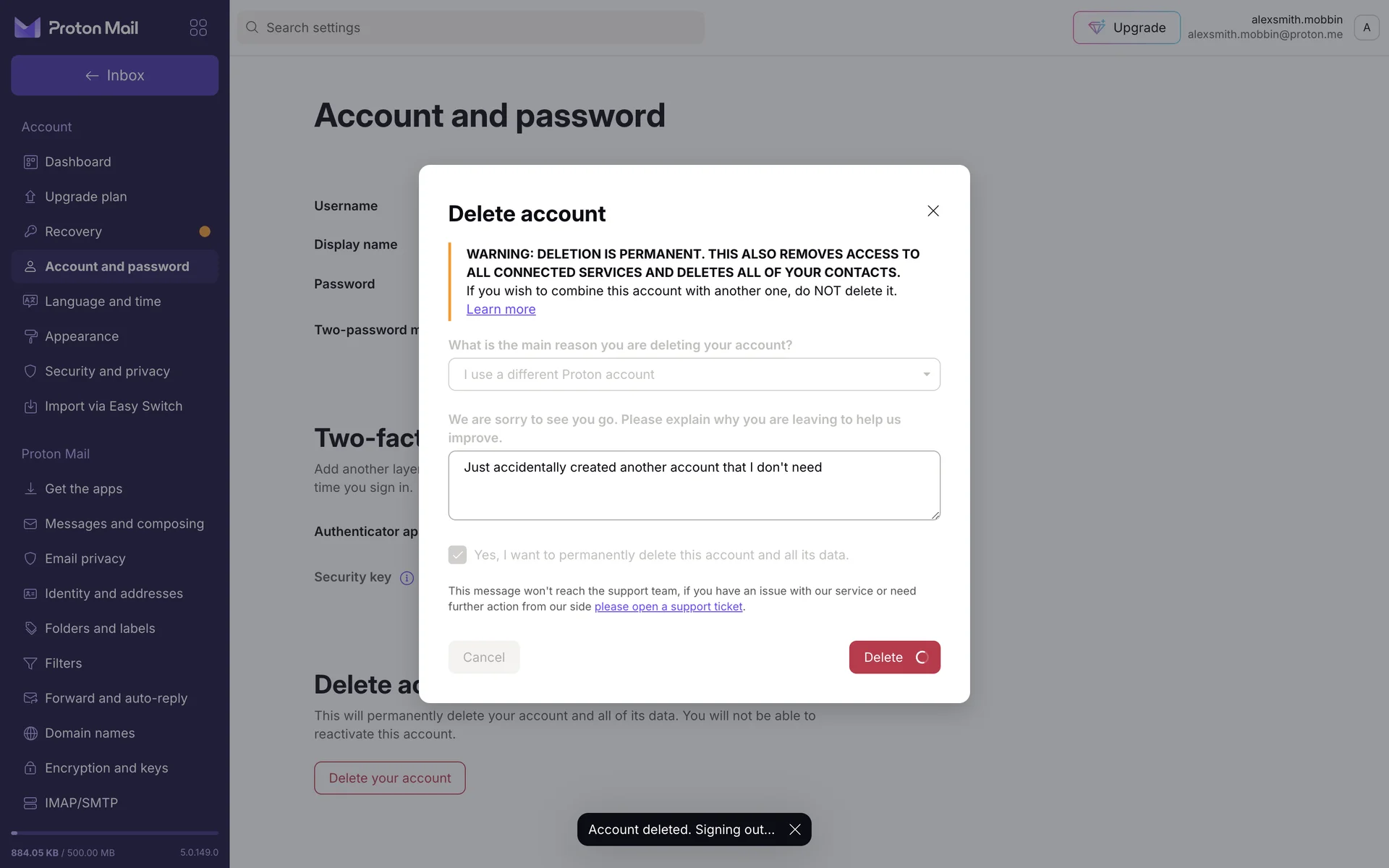1389x868 pixels.
Task: Click the storage usage progress bar
Action: point(114,833)
